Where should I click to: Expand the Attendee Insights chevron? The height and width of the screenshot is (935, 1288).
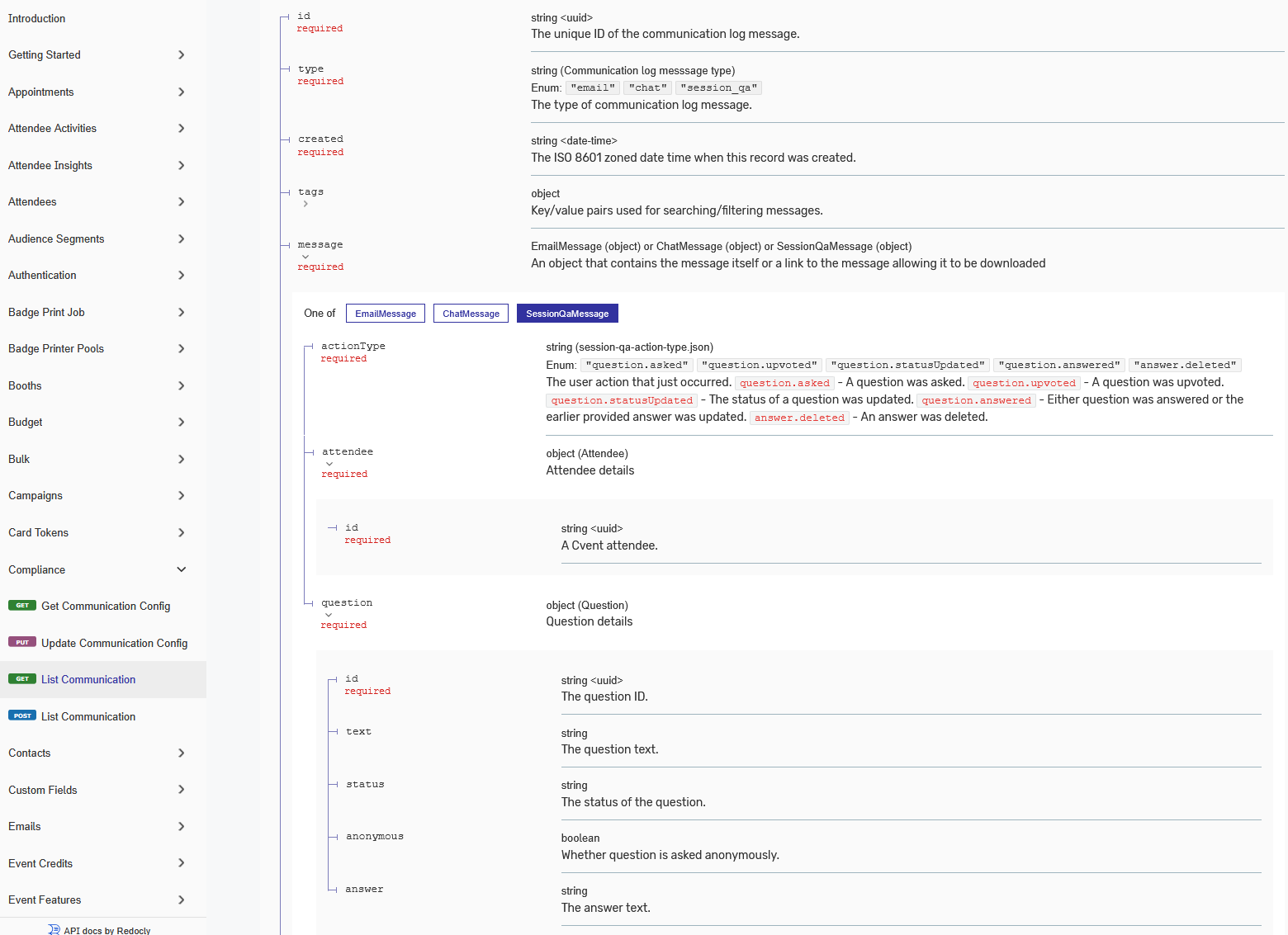[x=182, y=165]
